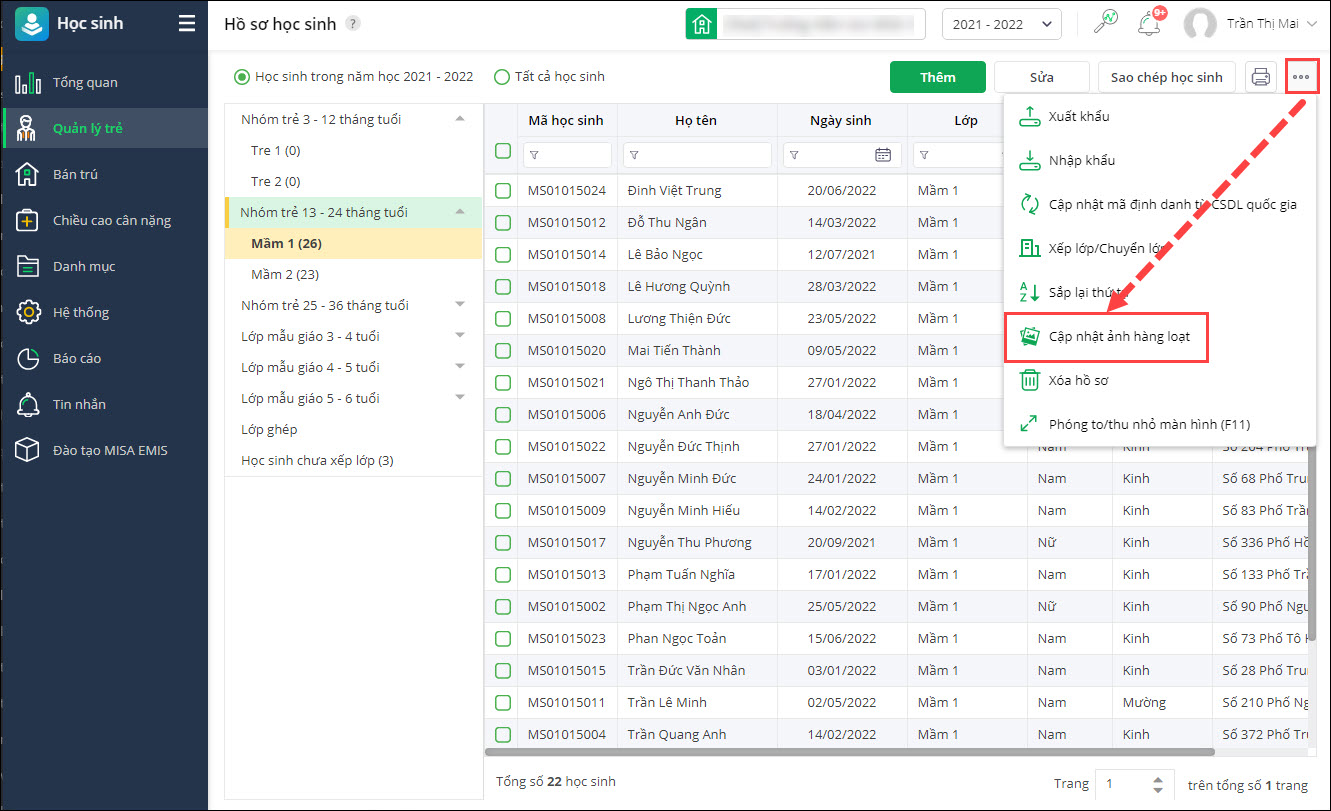Click the hamburger menu icon

[187, 24]
